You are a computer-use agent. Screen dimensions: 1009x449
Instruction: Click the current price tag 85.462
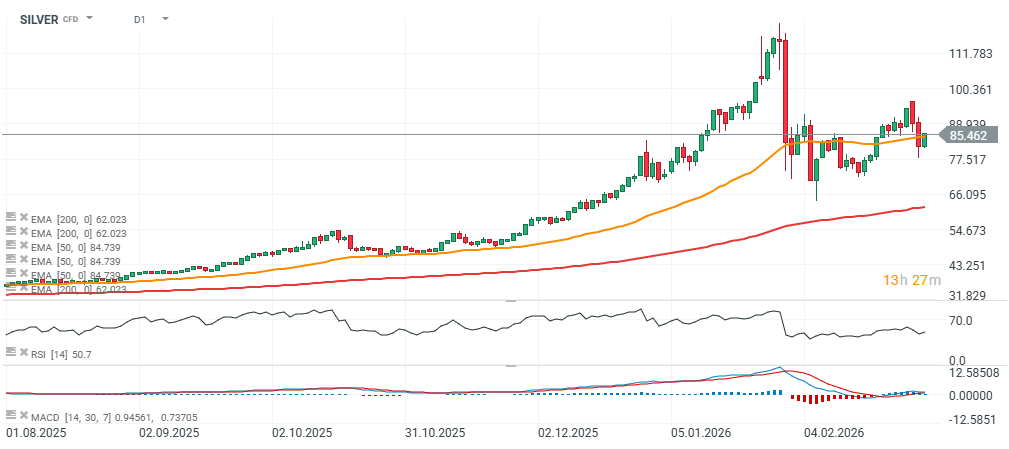click(968, 135)
